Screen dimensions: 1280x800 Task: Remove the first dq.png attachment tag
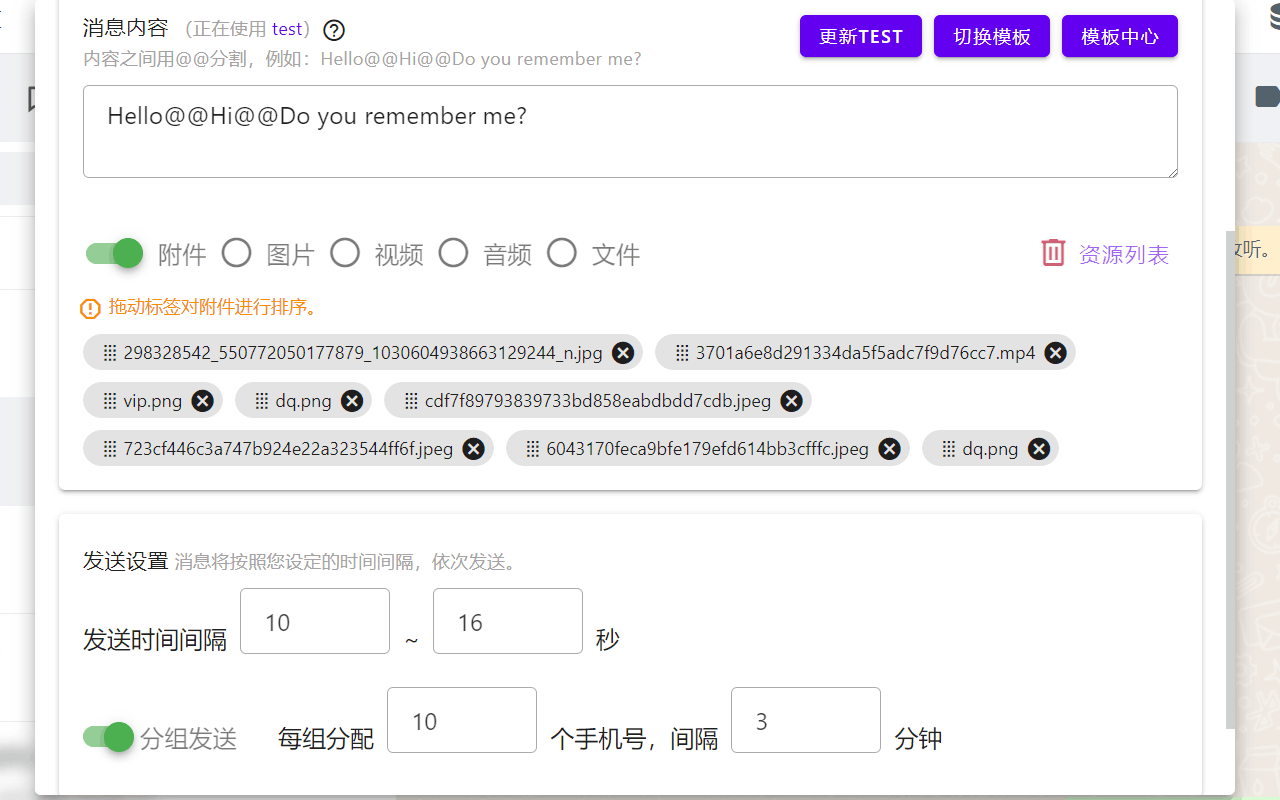351,400
